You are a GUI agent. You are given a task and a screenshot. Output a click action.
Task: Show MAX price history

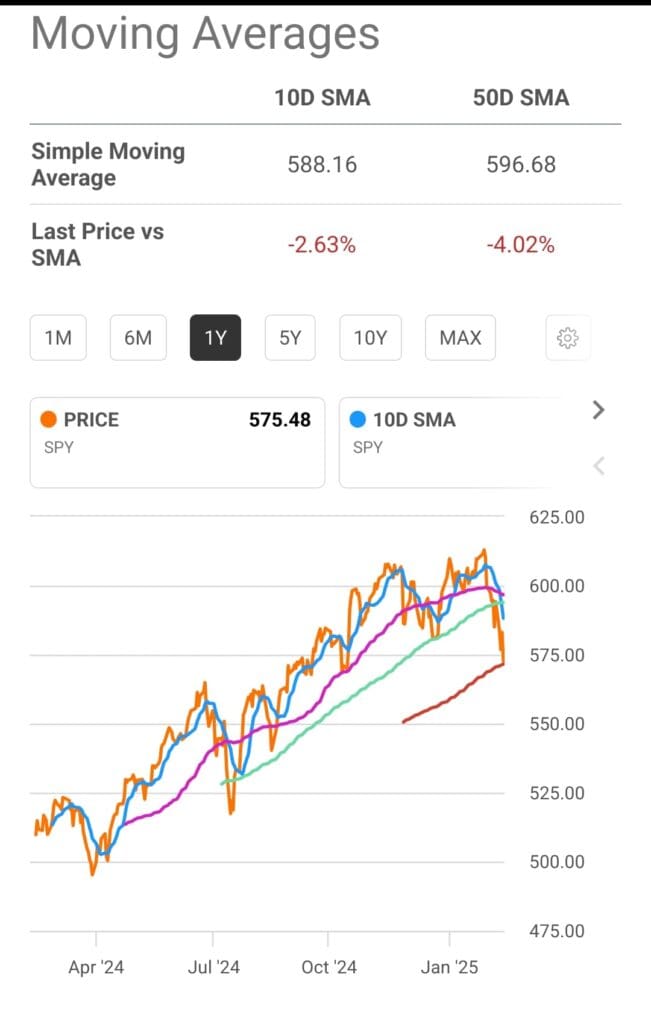(460, 337)
